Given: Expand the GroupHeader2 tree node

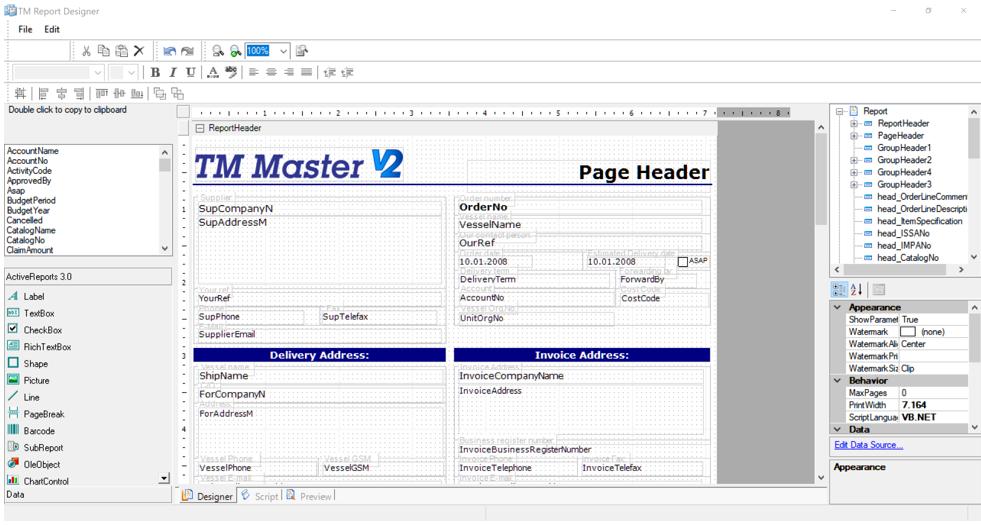Looking at the screenshot, I should 854,160.
